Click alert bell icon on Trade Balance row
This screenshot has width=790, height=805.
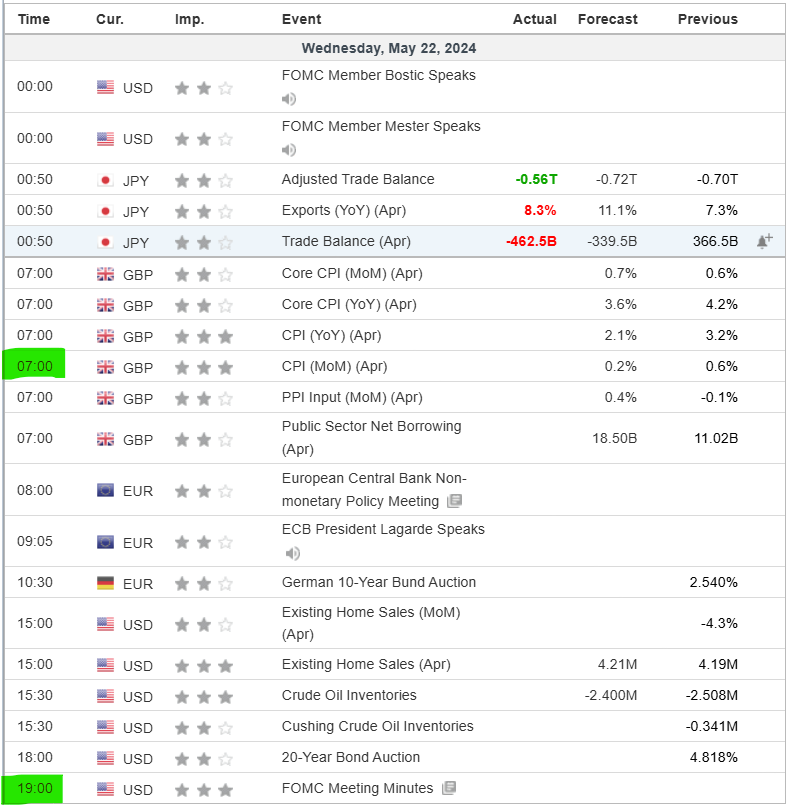point(764,241)
